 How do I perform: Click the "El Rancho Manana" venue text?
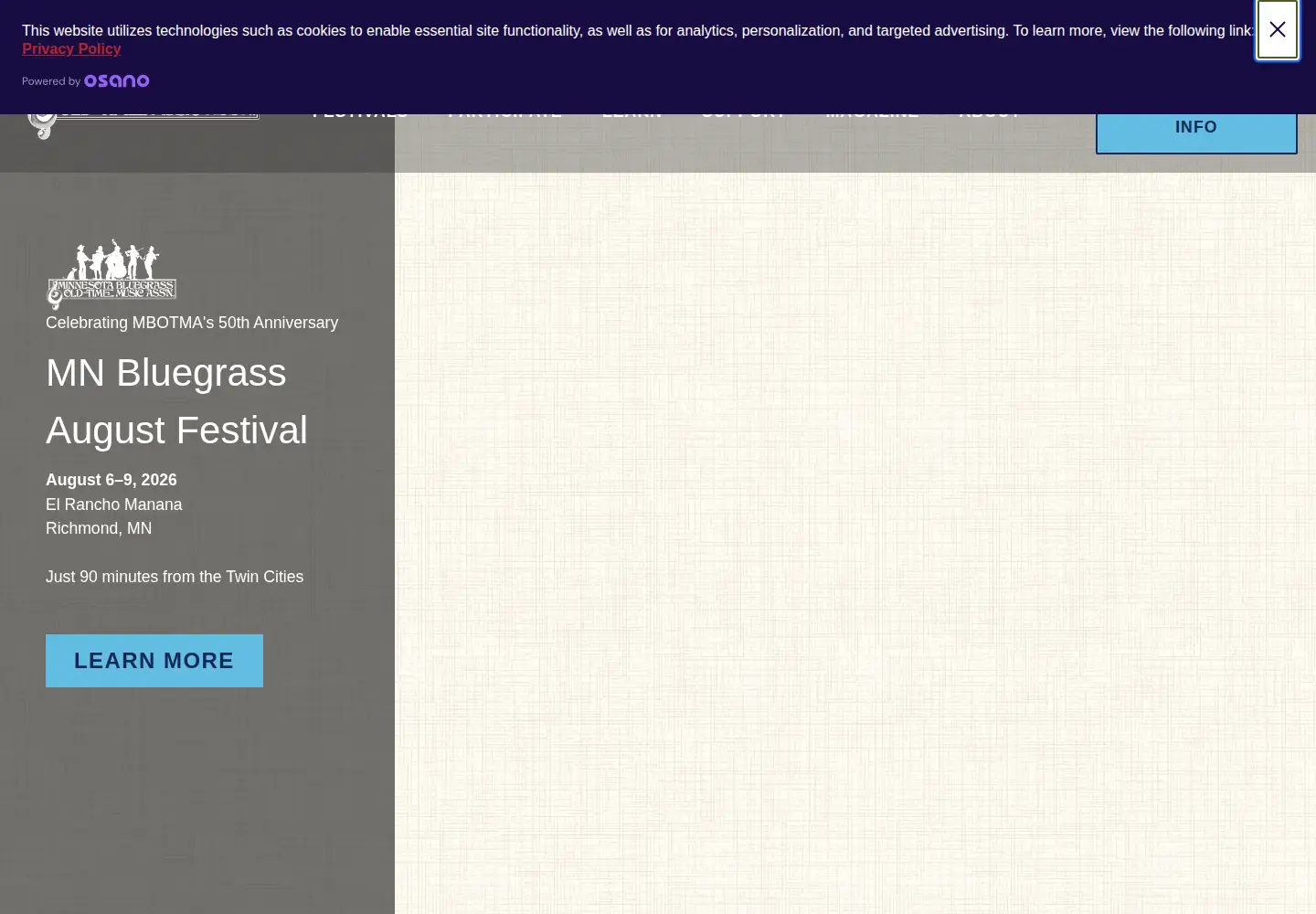(114, 505)
